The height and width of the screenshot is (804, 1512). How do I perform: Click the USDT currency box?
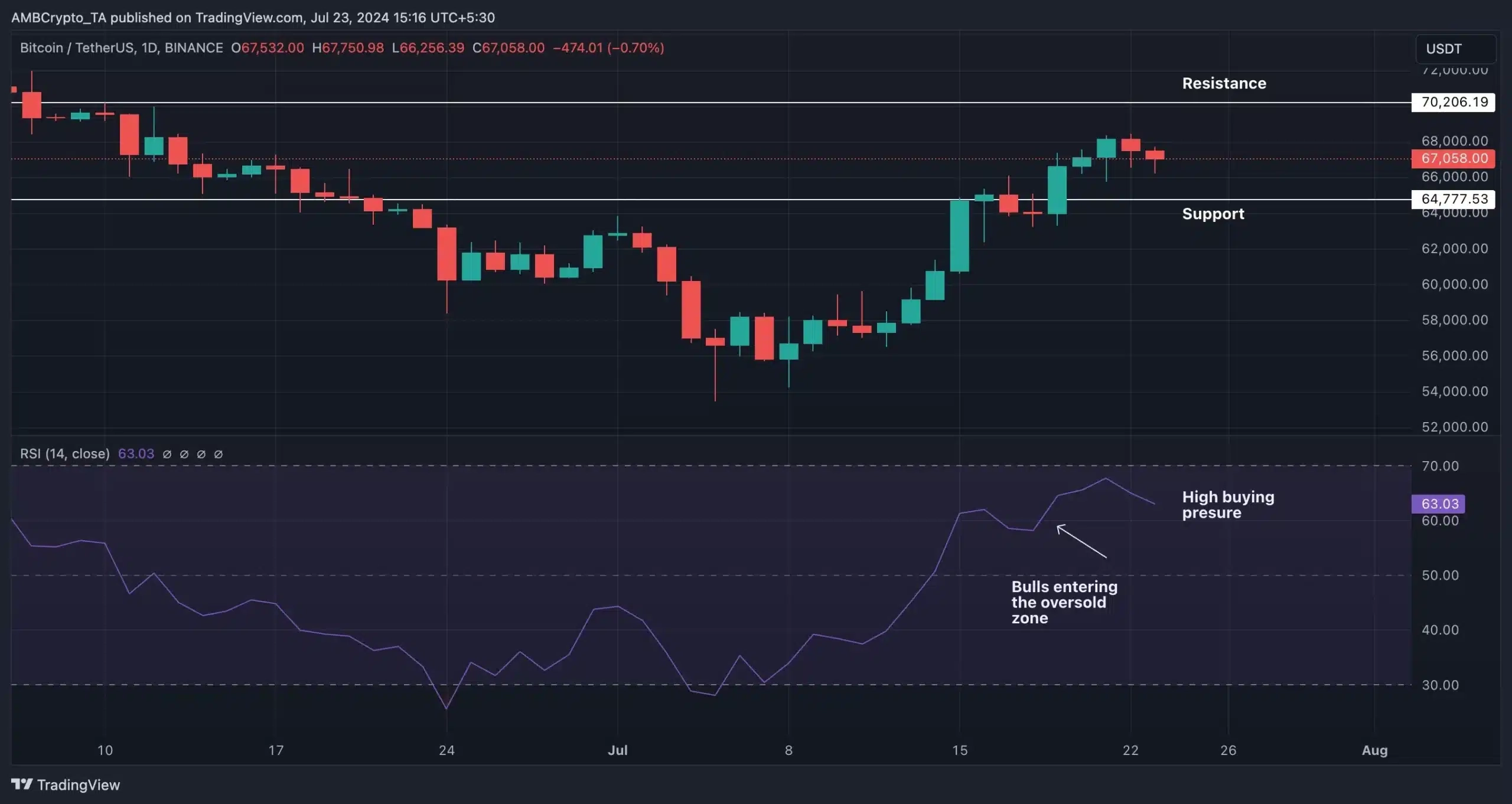click(1456, 49)
